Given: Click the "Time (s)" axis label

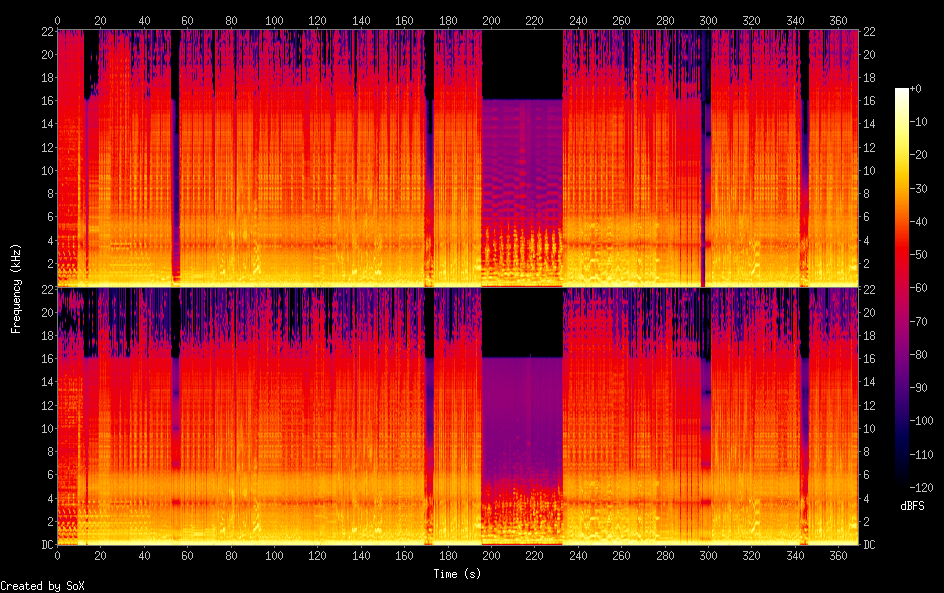Looking at the screenshot, I should (x=458, y=574).
